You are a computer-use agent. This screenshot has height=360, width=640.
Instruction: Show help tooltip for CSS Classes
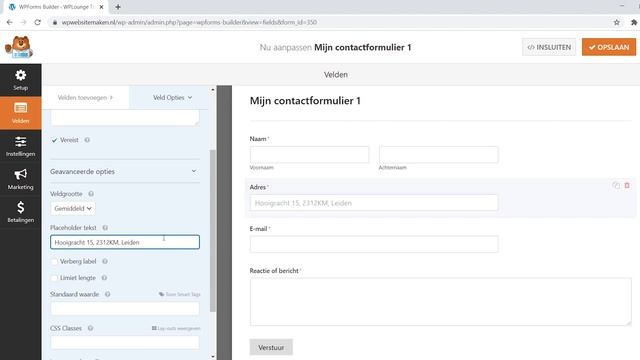[90, 328]
